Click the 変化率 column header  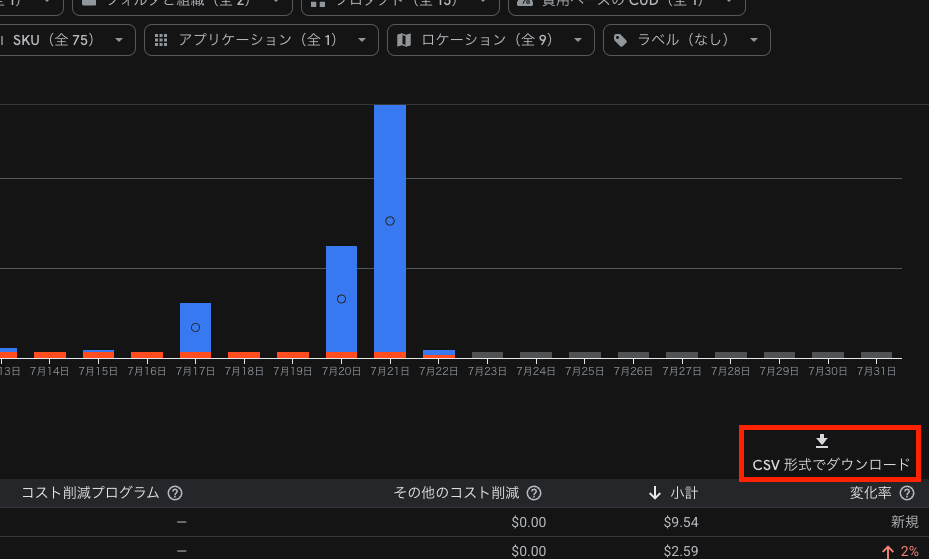point(870,493)
